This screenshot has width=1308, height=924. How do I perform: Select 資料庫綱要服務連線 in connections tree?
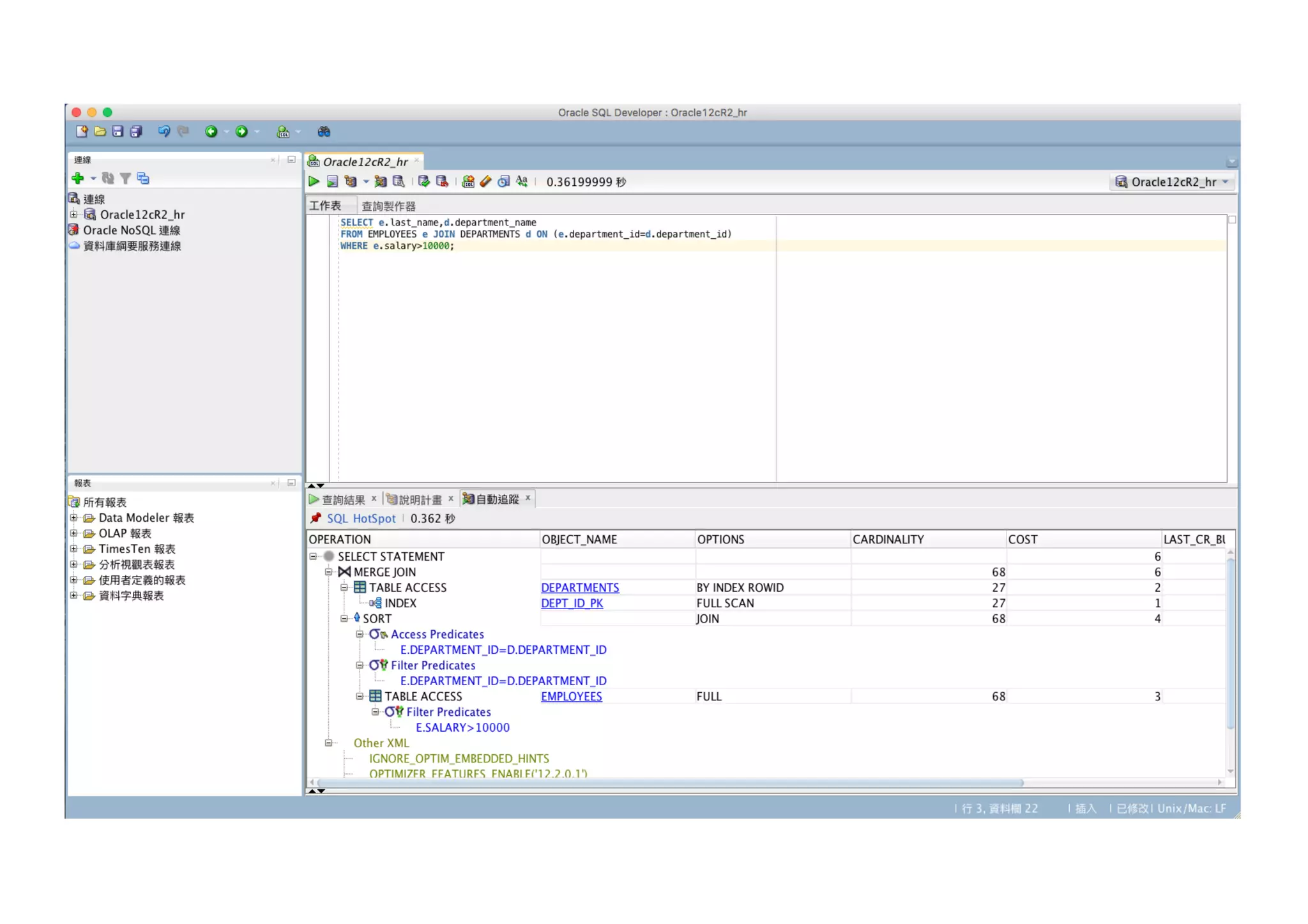point(132,246)
